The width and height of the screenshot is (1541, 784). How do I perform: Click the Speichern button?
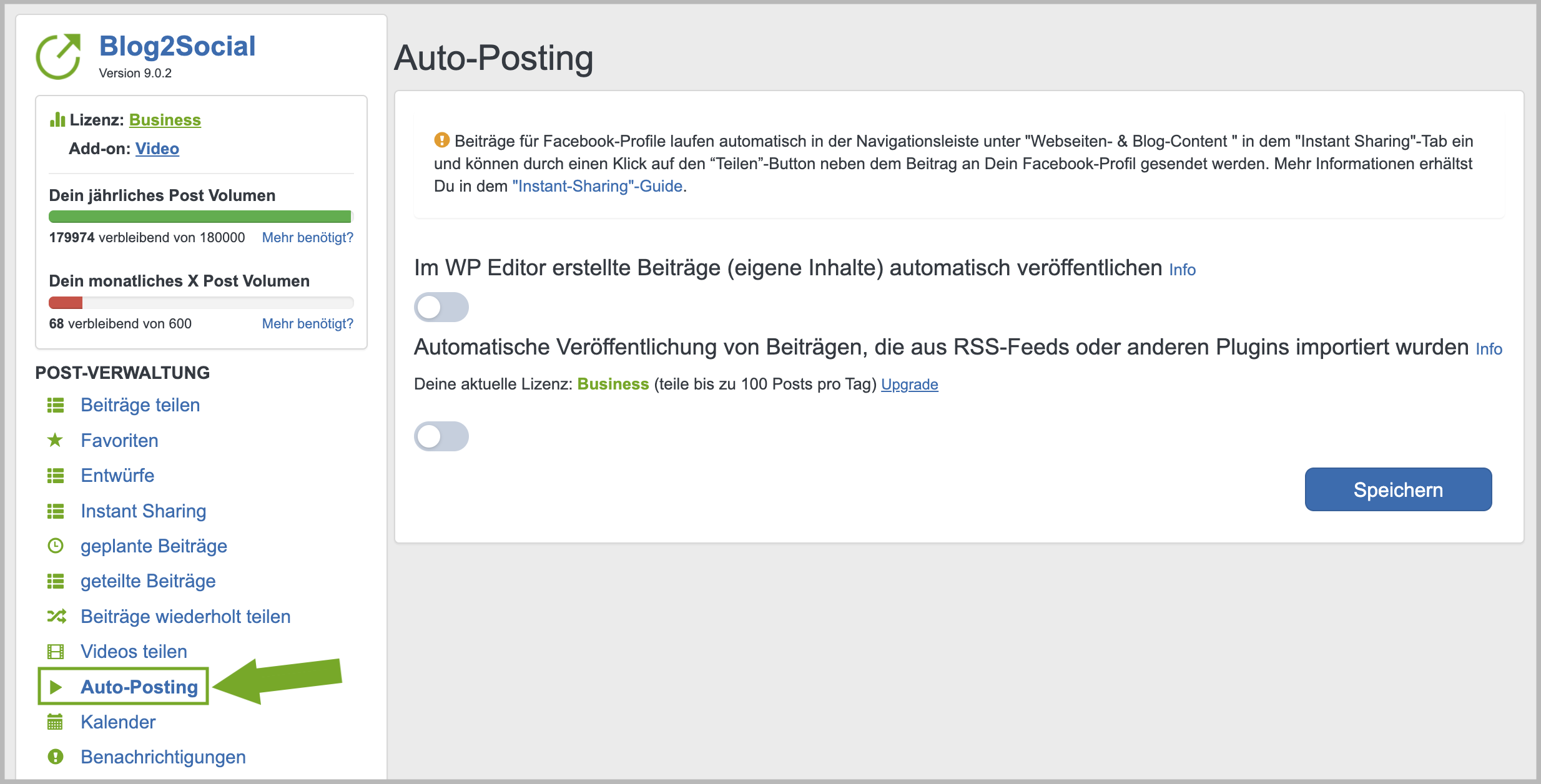[x=1398, y=489]
